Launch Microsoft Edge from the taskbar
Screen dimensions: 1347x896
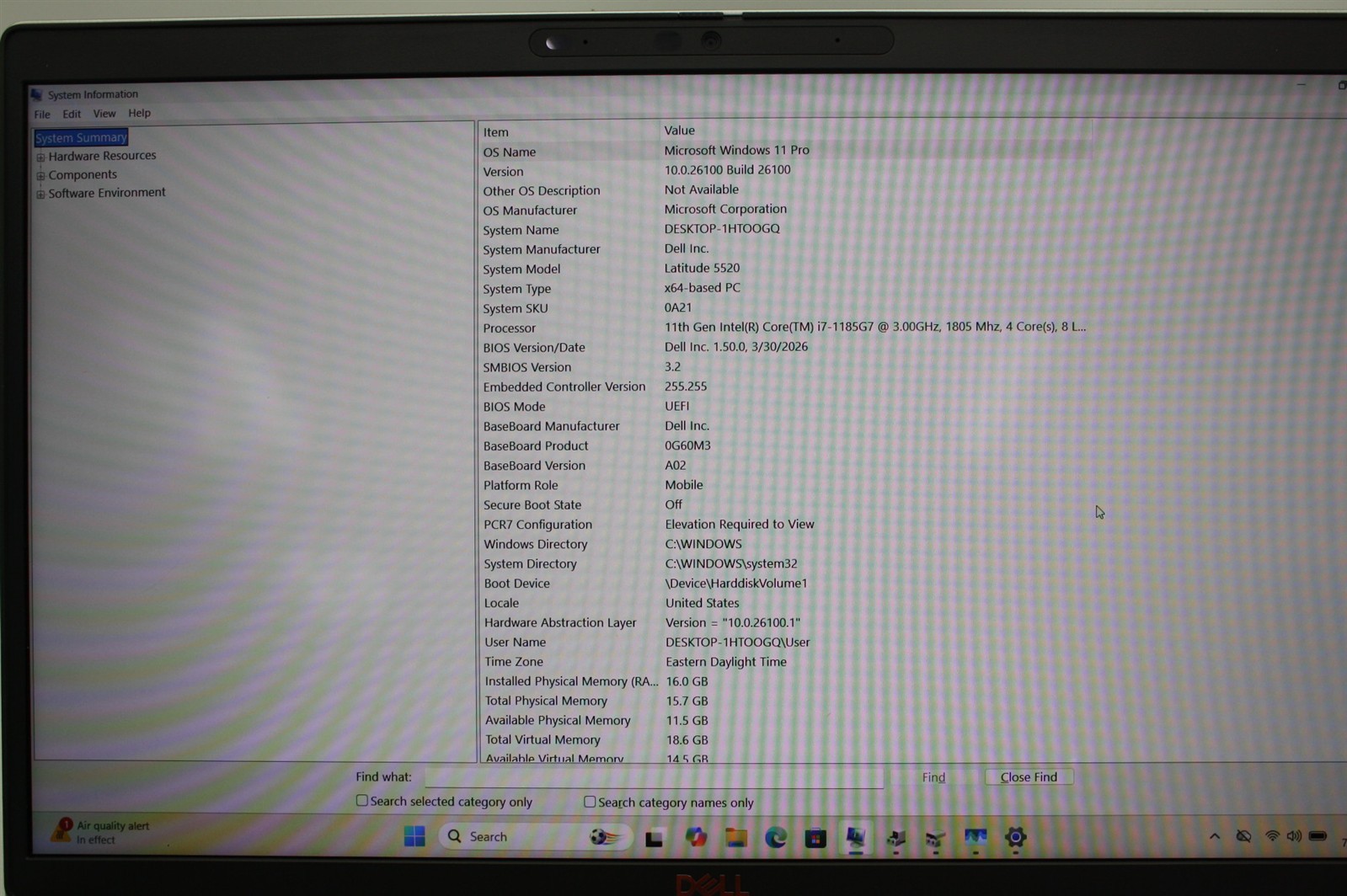tap(776, 837)
